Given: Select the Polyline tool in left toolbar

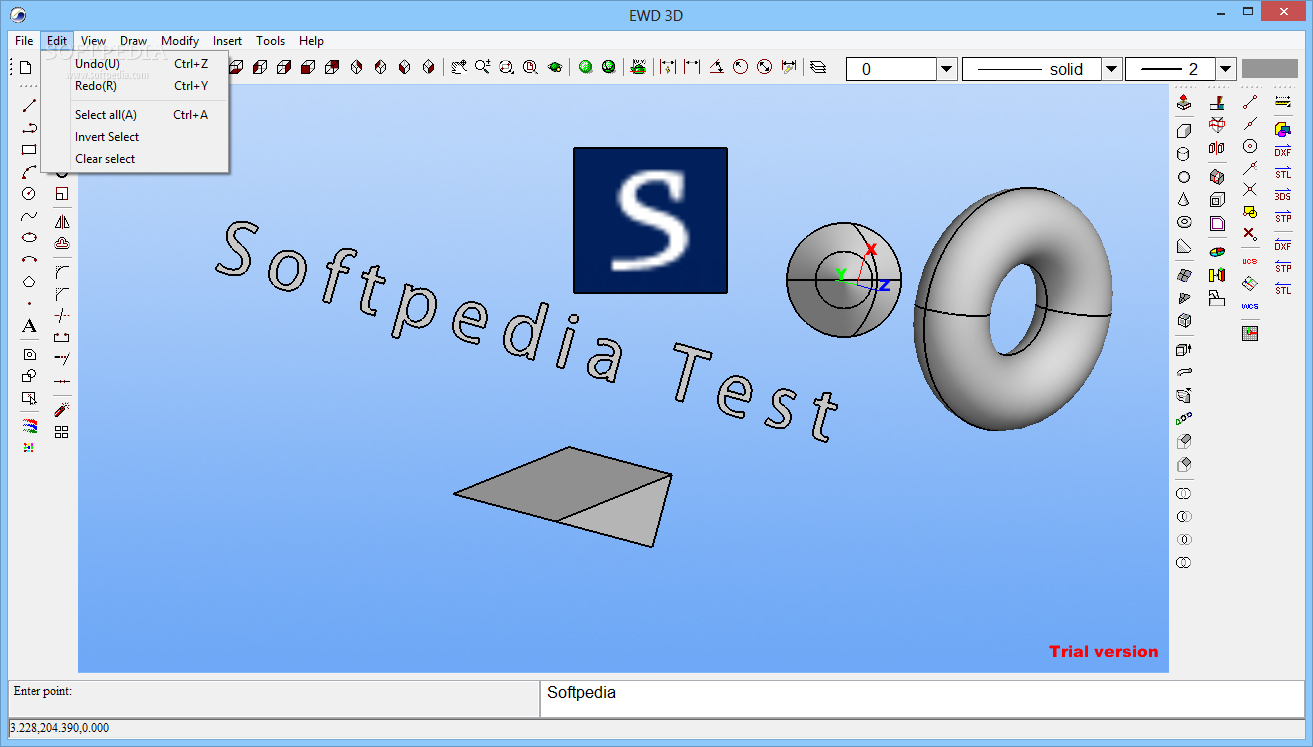Looking at the screenshot, I should pyautogui.click(x=29, y=128).
